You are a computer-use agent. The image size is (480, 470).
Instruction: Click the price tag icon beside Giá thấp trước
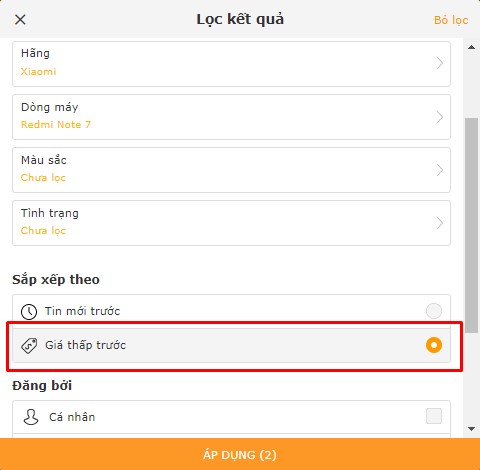(x=29, y=345)
